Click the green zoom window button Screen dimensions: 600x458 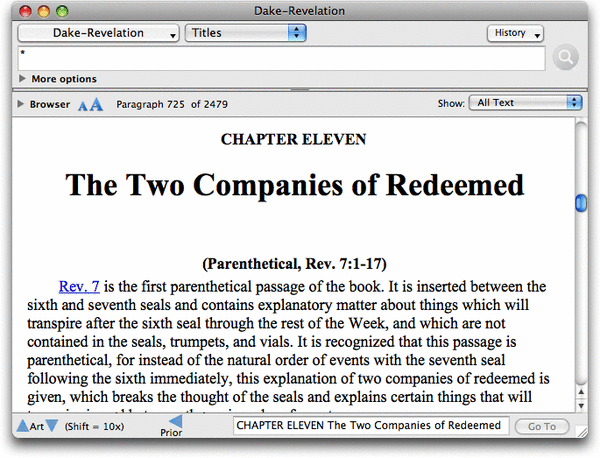pos(62,11)
